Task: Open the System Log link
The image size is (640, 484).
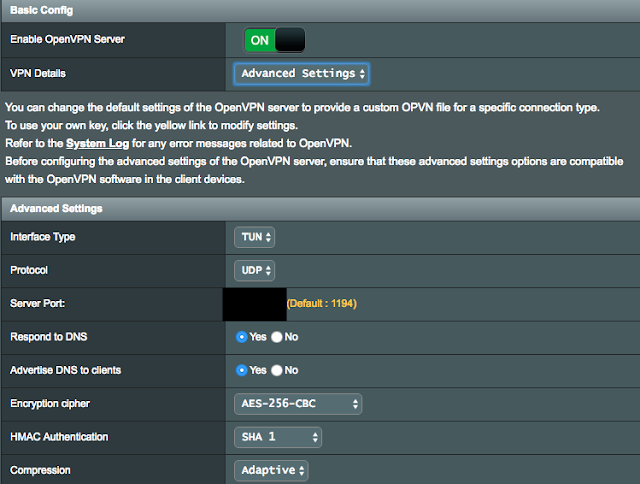Action: point(100,143)
